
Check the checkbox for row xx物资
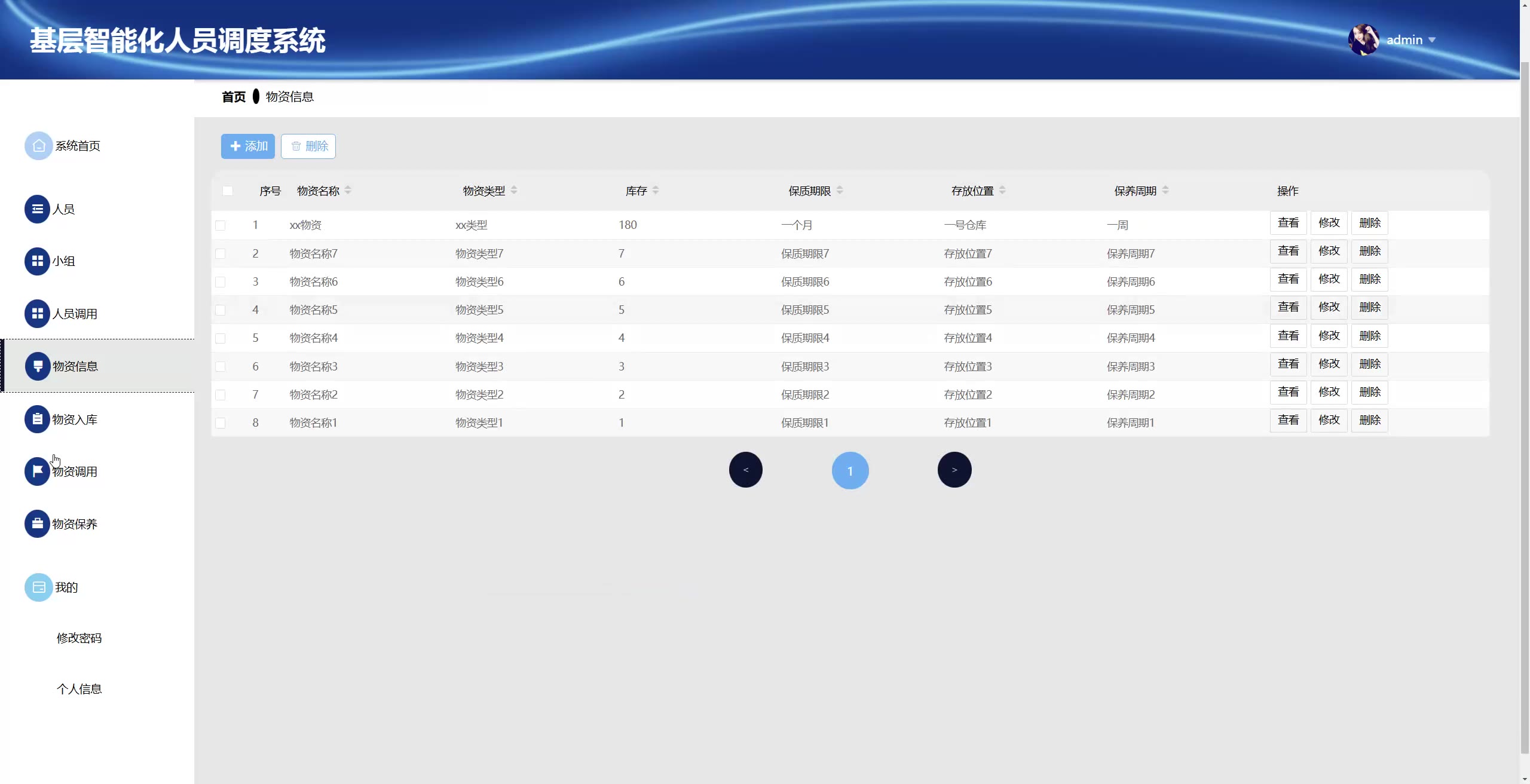[221, 225]
